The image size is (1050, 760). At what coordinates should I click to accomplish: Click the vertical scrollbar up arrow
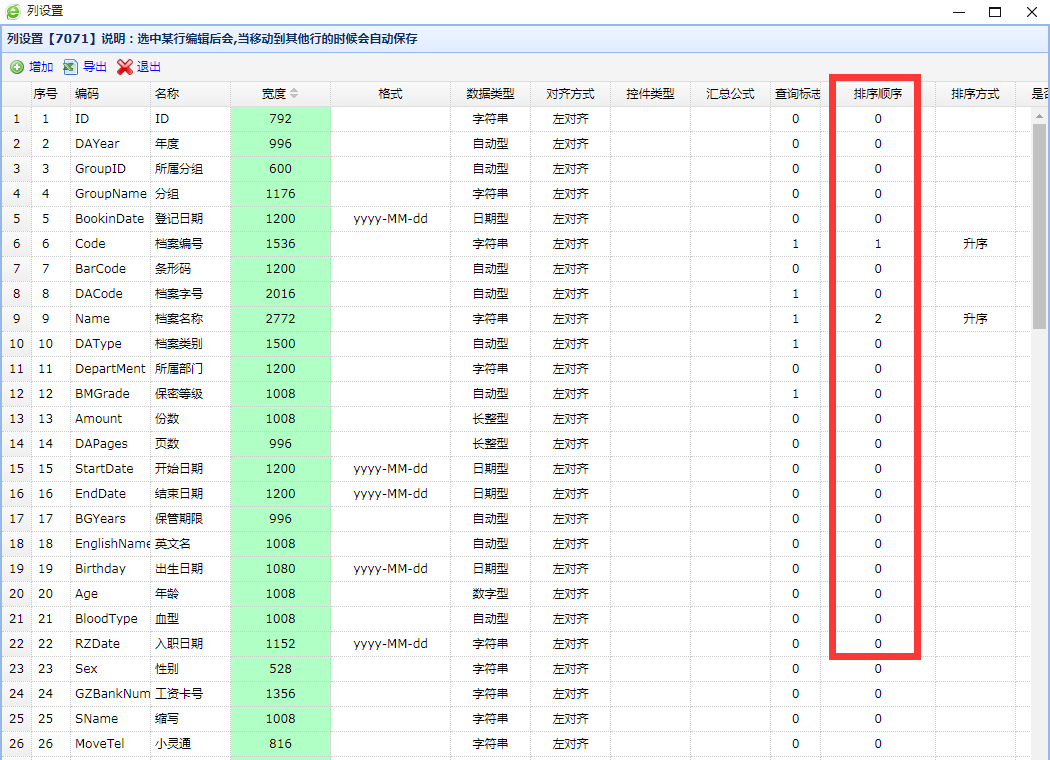tap(1039, 115)
